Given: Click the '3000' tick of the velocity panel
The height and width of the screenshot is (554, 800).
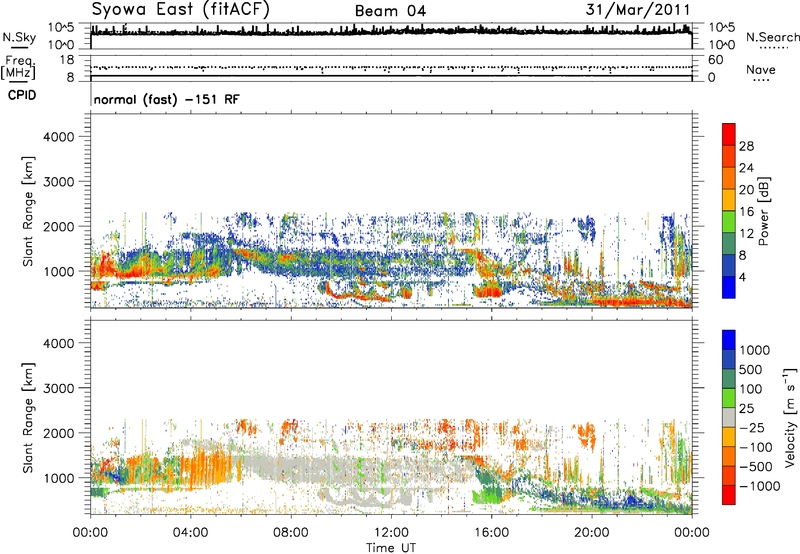Looking at the screenshot, I should (x=58, y=388).
